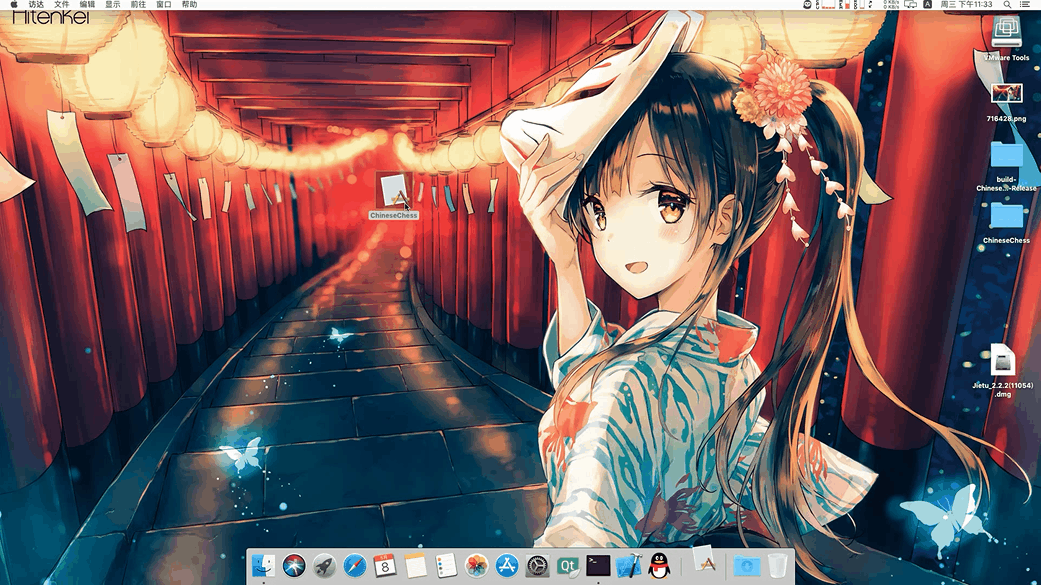Open Spotlight search in menu bar

pyautogui.click(x=1007, y=5)
